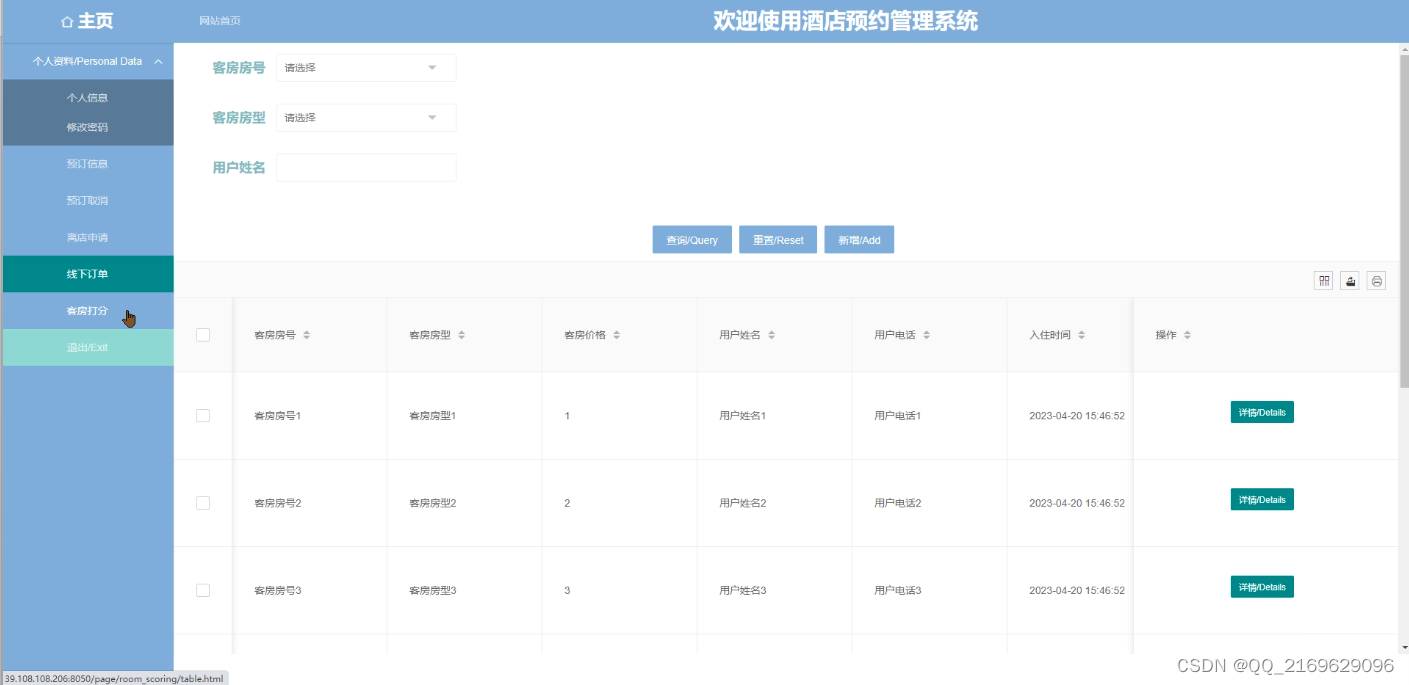Sort by 入住时间 column arrows
1409x685 pixels.
pyautogui.click(x=1082, y=335)
